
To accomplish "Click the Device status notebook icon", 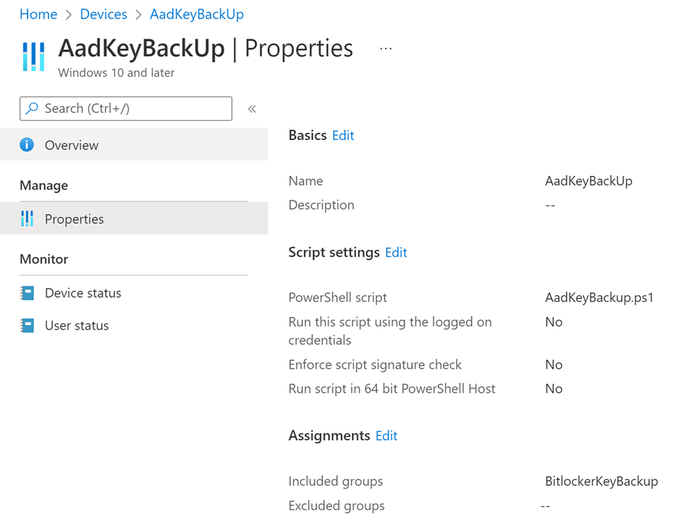I will click(x=27, y=293).
